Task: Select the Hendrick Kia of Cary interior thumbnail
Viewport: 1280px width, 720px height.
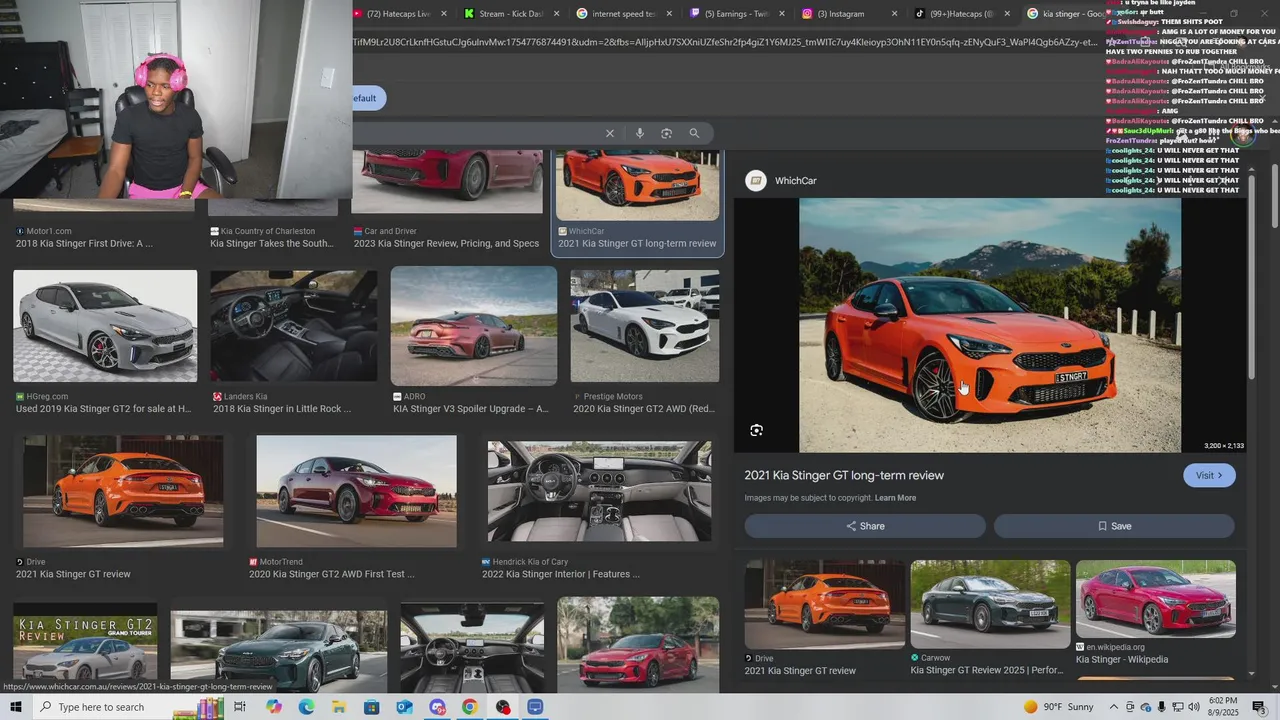Action: 599,490
